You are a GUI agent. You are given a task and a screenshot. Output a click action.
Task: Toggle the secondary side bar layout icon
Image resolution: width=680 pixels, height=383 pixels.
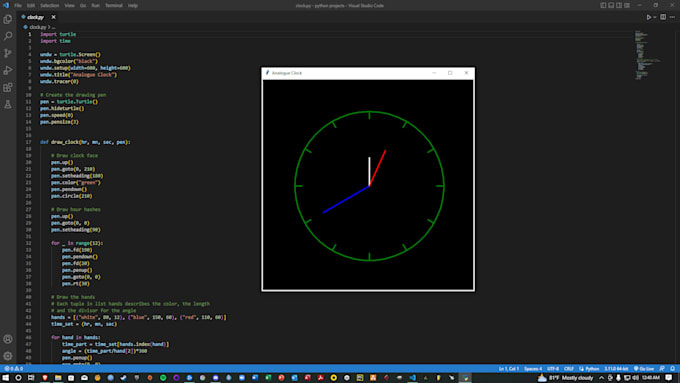point(619,6)
